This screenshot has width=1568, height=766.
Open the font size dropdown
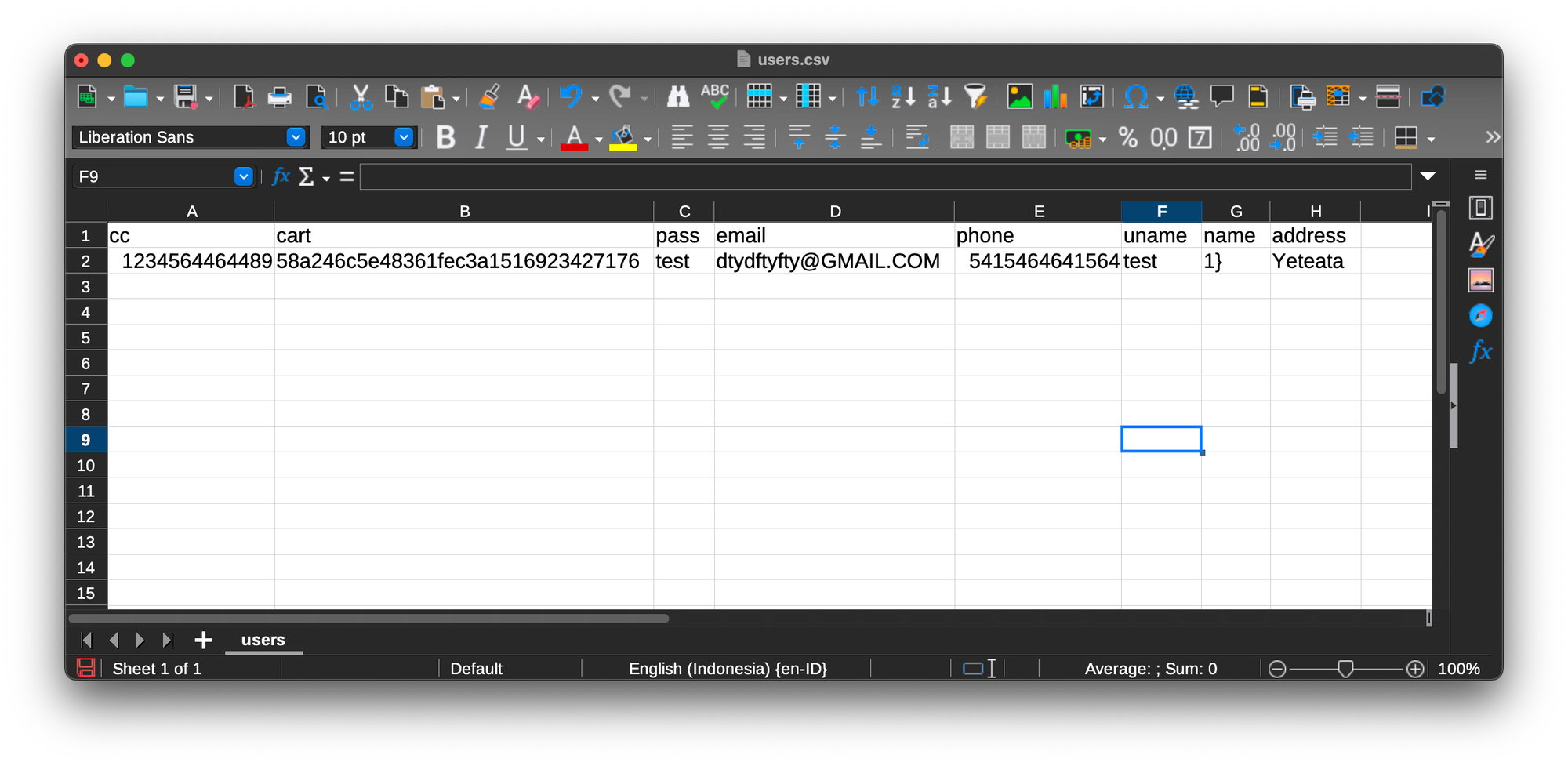404,137
